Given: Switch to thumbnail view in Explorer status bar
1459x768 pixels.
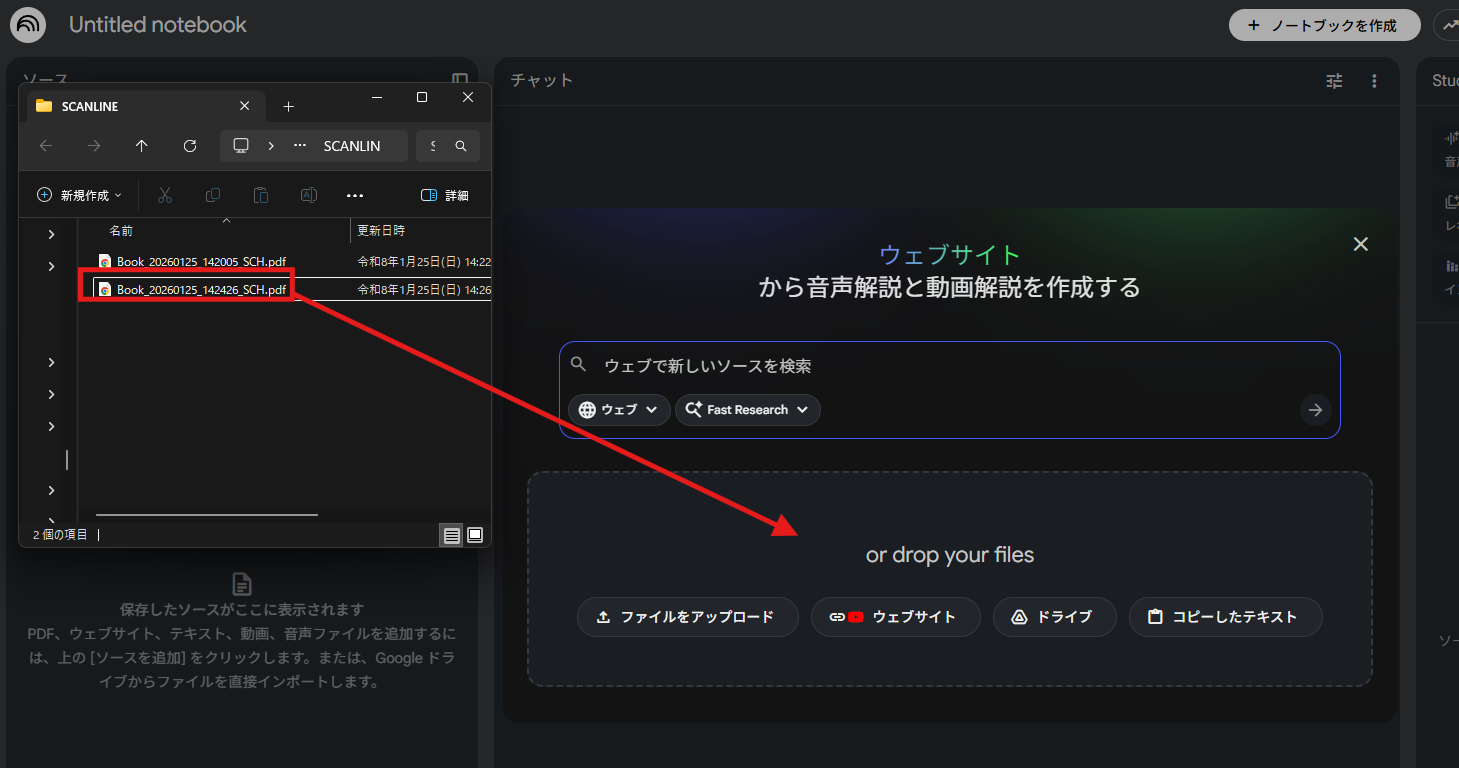Looking at the screenshot, I should (476, 534).
